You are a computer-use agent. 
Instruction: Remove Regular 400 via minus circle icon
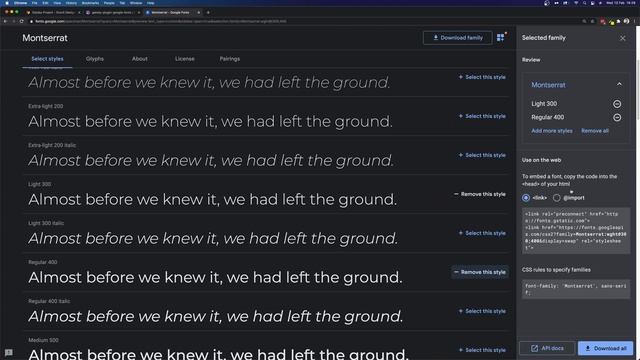tap(617, 118)
